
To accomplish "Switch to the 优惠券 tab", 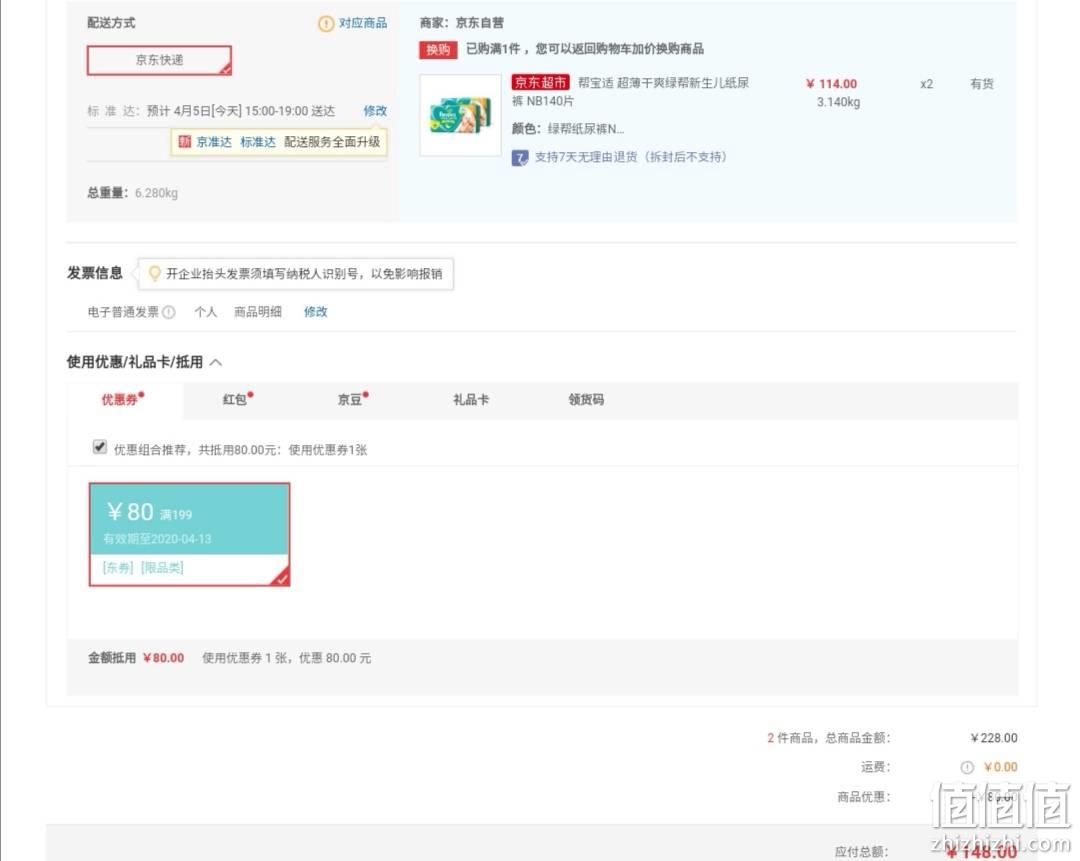I will pyautogui.click(x=123, y=400).
